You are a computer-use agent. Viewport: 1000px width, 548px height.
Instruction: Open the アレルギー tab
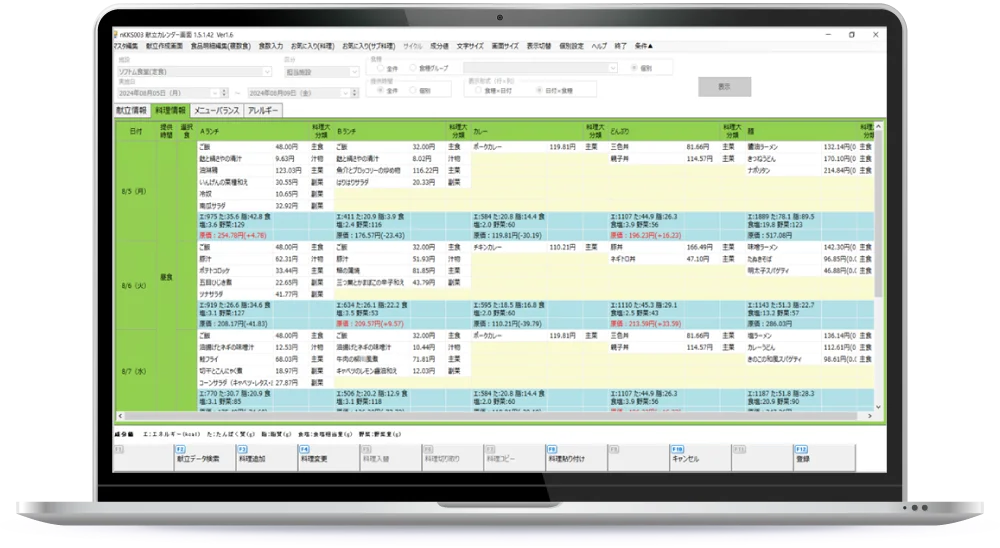coord(263,110)
